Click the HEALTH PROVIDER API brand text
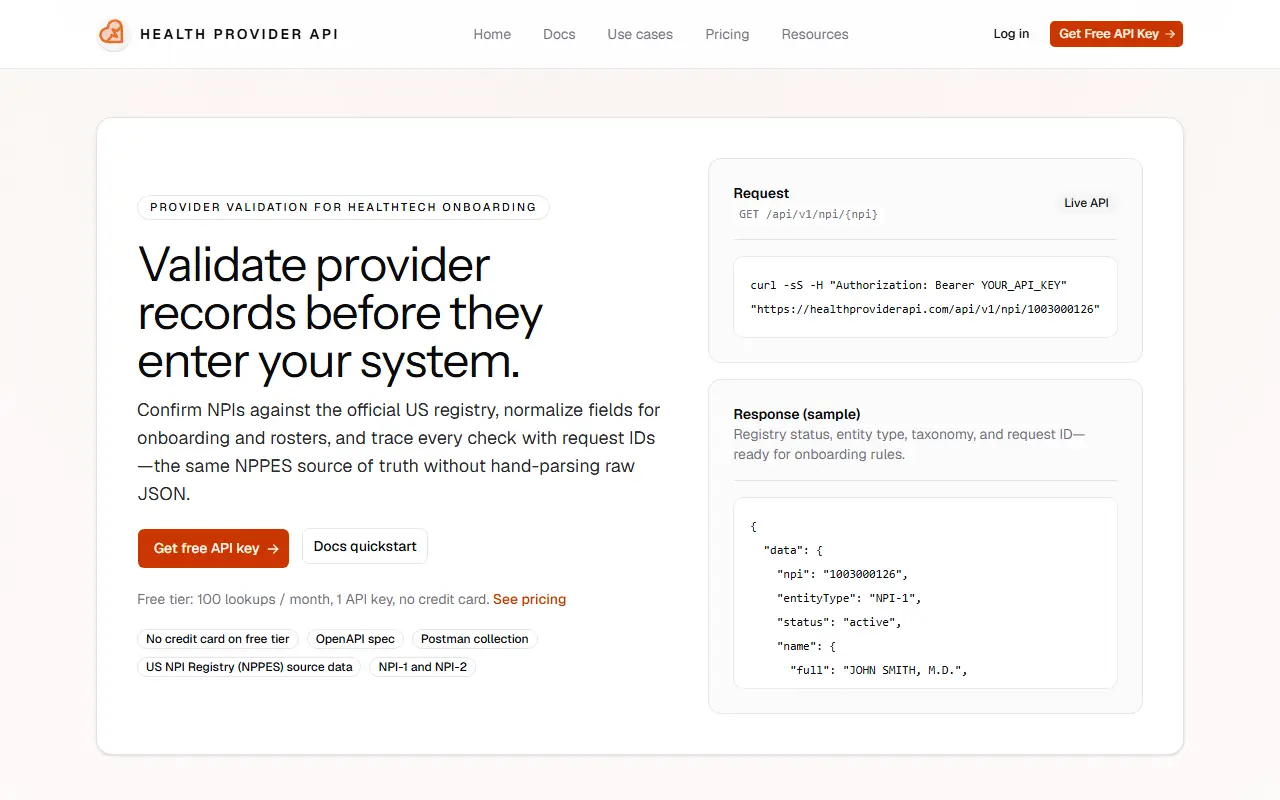The image size is (1280, 800). (239, 34)
